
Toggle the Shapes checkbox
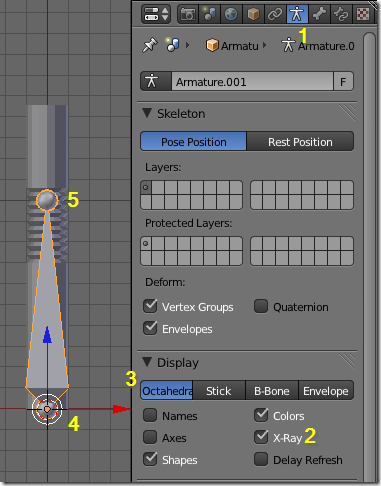point(150,459)
